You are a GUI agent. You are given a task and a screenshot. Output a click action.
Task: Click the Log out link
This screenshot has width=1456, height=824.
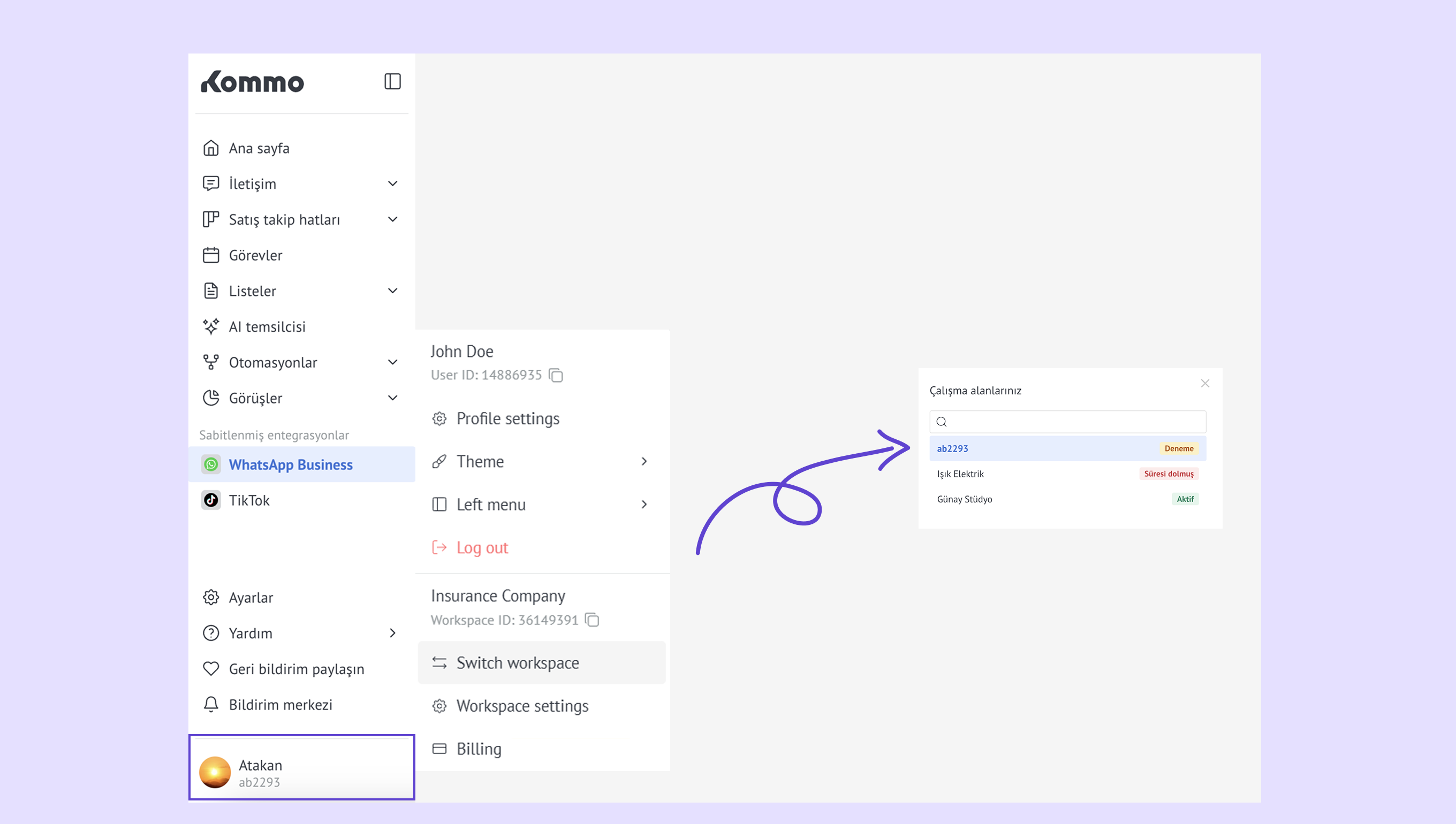[482, 548]
